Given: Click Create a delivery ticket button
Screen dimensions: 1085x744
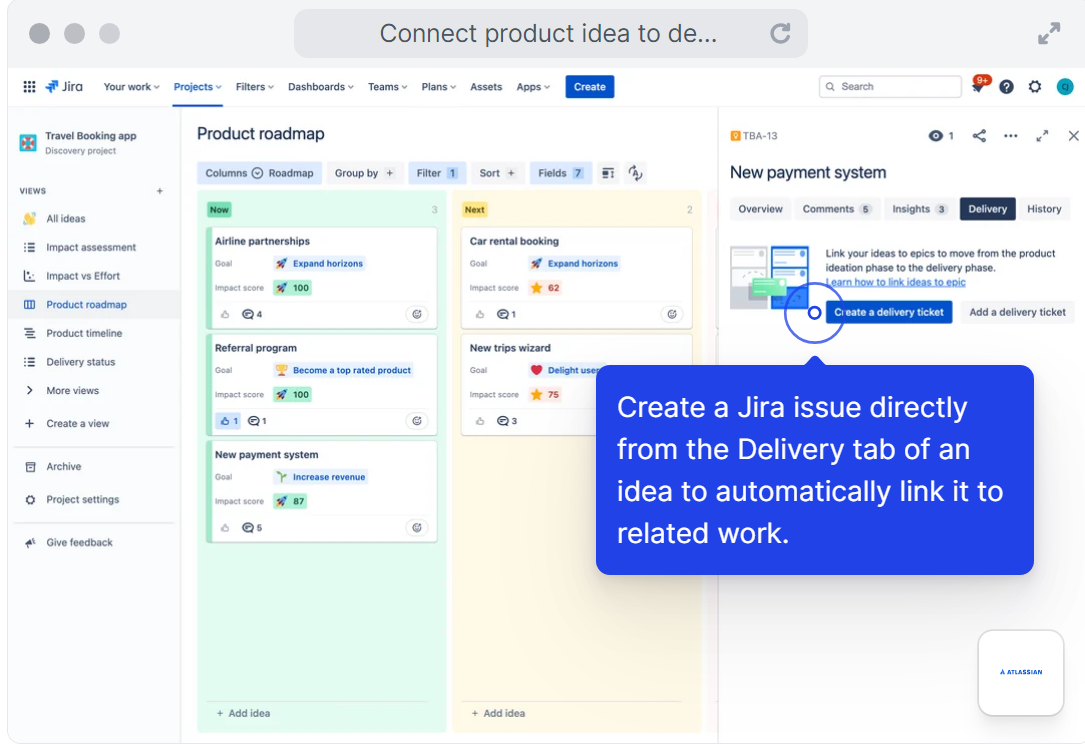Looking at the screenshot, I should click(888, 312).
